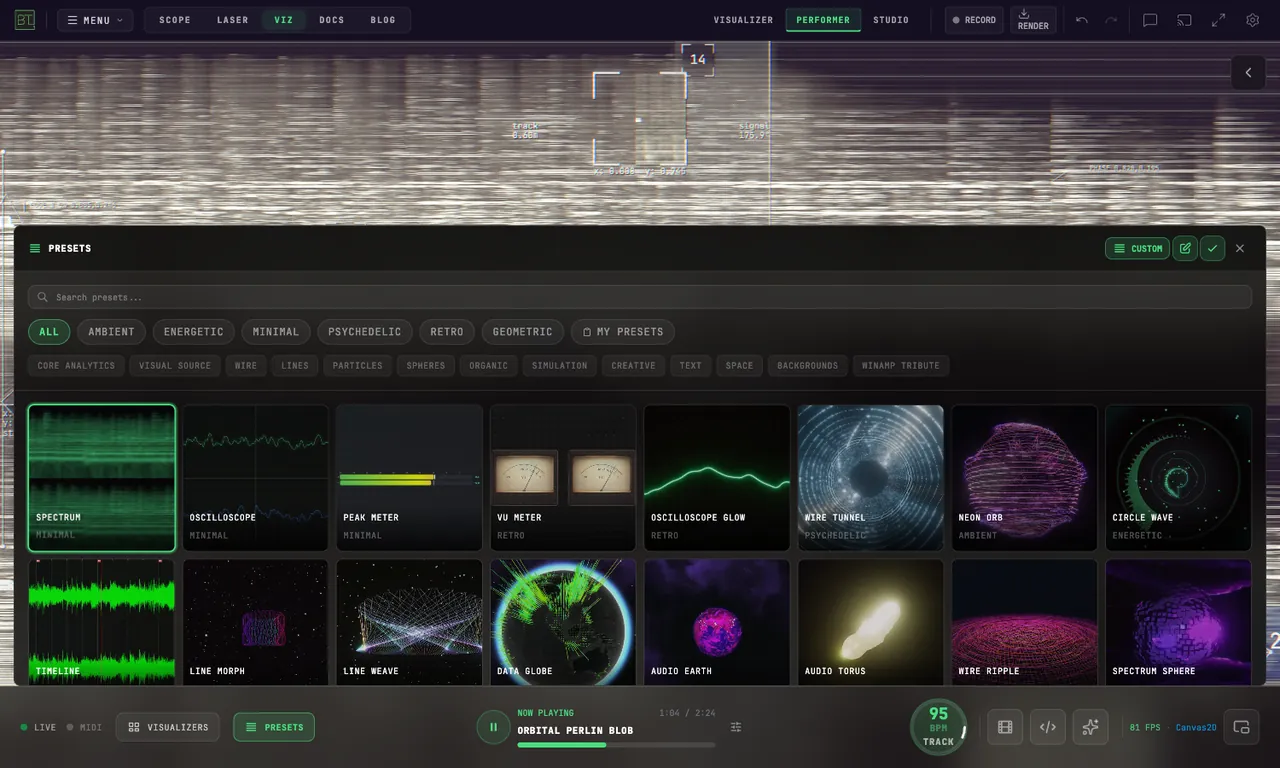1280x768 pixels.
Task: Select the SPHERES tag
Action: [x=426, y=366]
